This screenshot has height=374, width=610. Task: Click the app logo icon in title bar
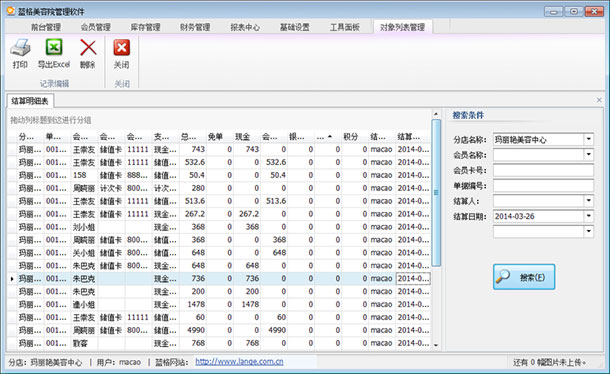coord(11,11)
